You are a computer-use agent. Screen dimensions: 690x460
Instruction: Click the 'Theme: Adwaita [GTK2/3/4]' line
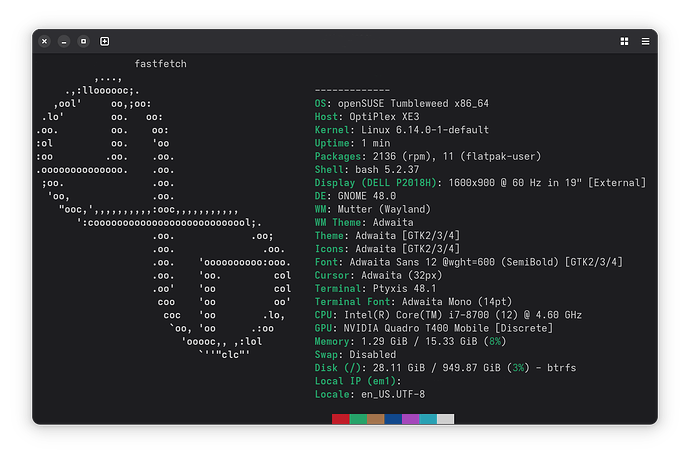click(x=387, y=236)
